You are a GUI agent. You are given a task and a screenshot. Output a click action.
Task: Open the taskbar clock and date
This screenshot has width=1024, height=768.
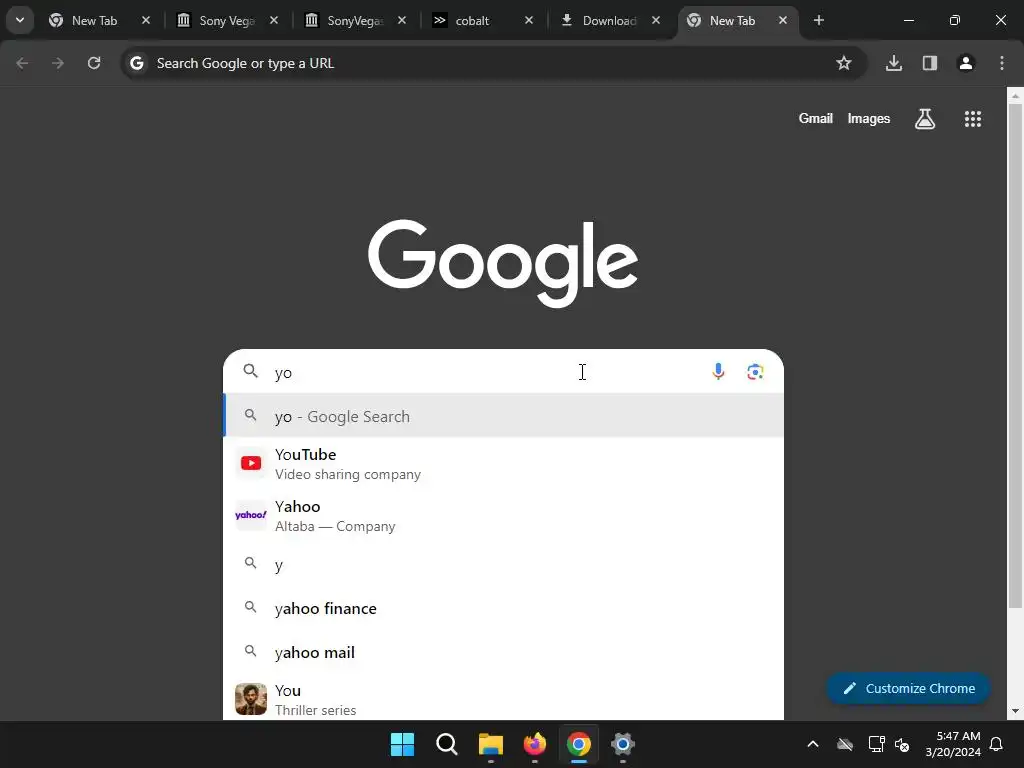(x=953, y=744)
